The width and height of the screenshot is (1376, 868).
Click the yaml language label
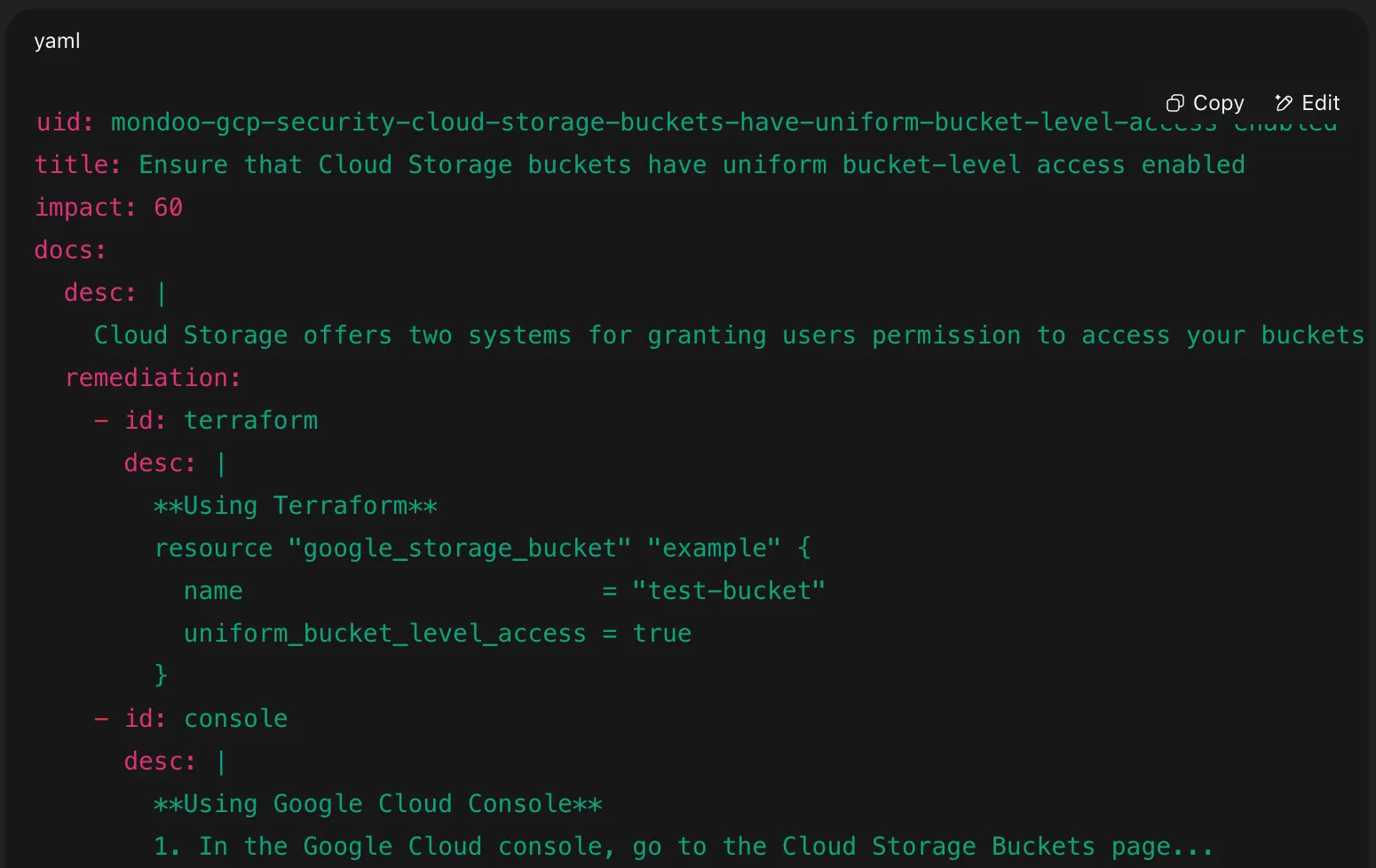tap(57, 41)
